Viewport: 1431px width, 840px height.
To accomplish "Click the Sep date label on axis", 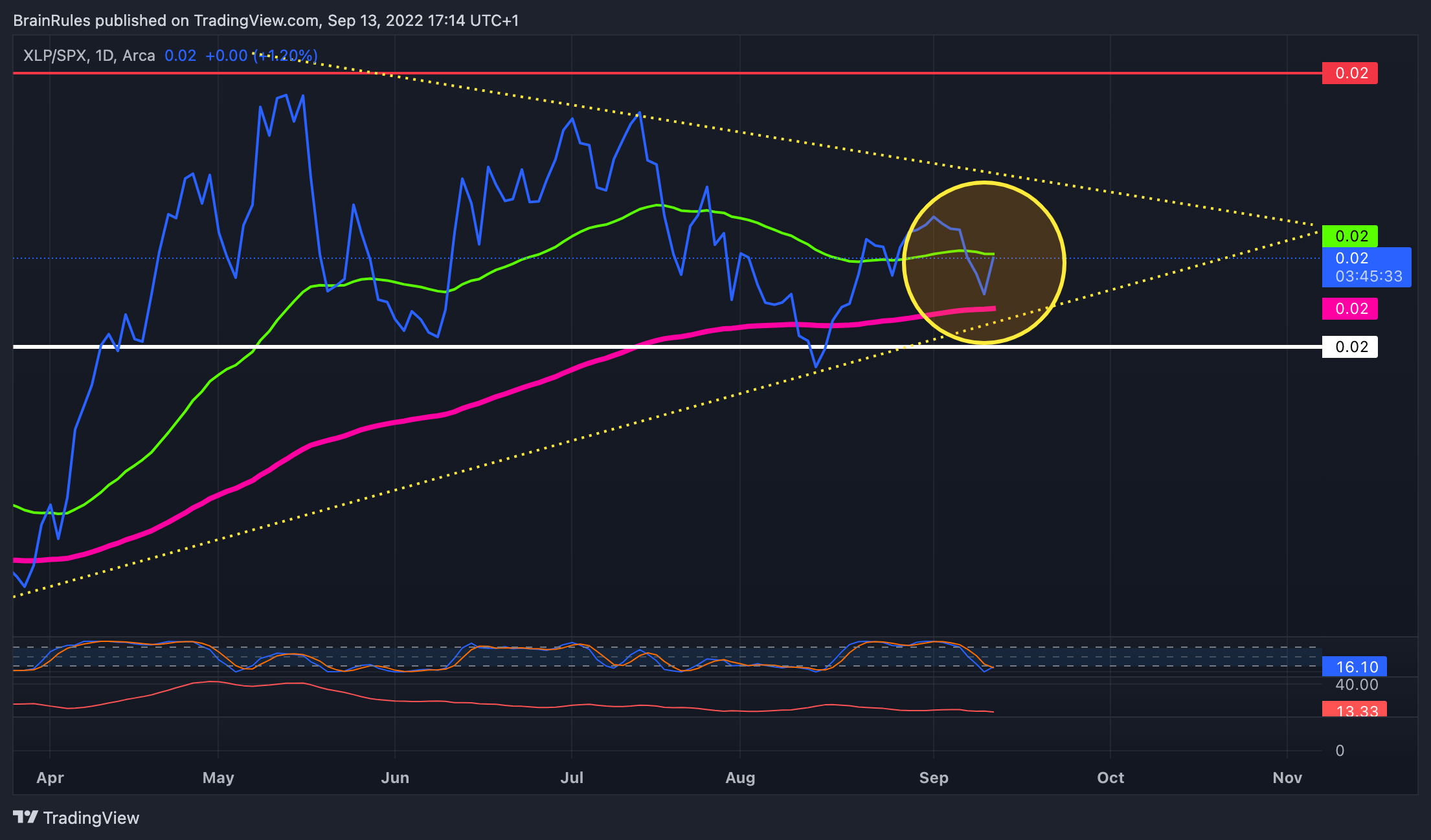I will coord(934,778).
